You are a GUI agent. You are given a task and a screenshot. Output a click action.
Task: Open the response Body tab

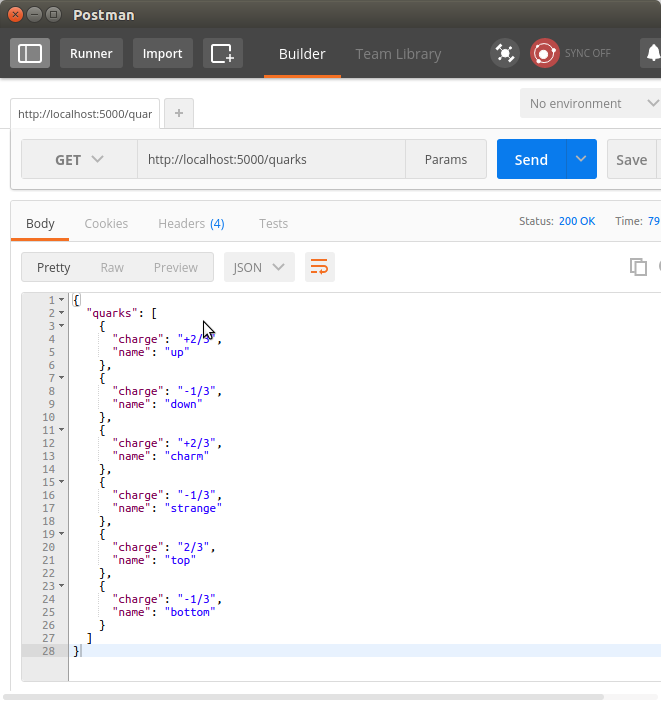pos(40,223)
